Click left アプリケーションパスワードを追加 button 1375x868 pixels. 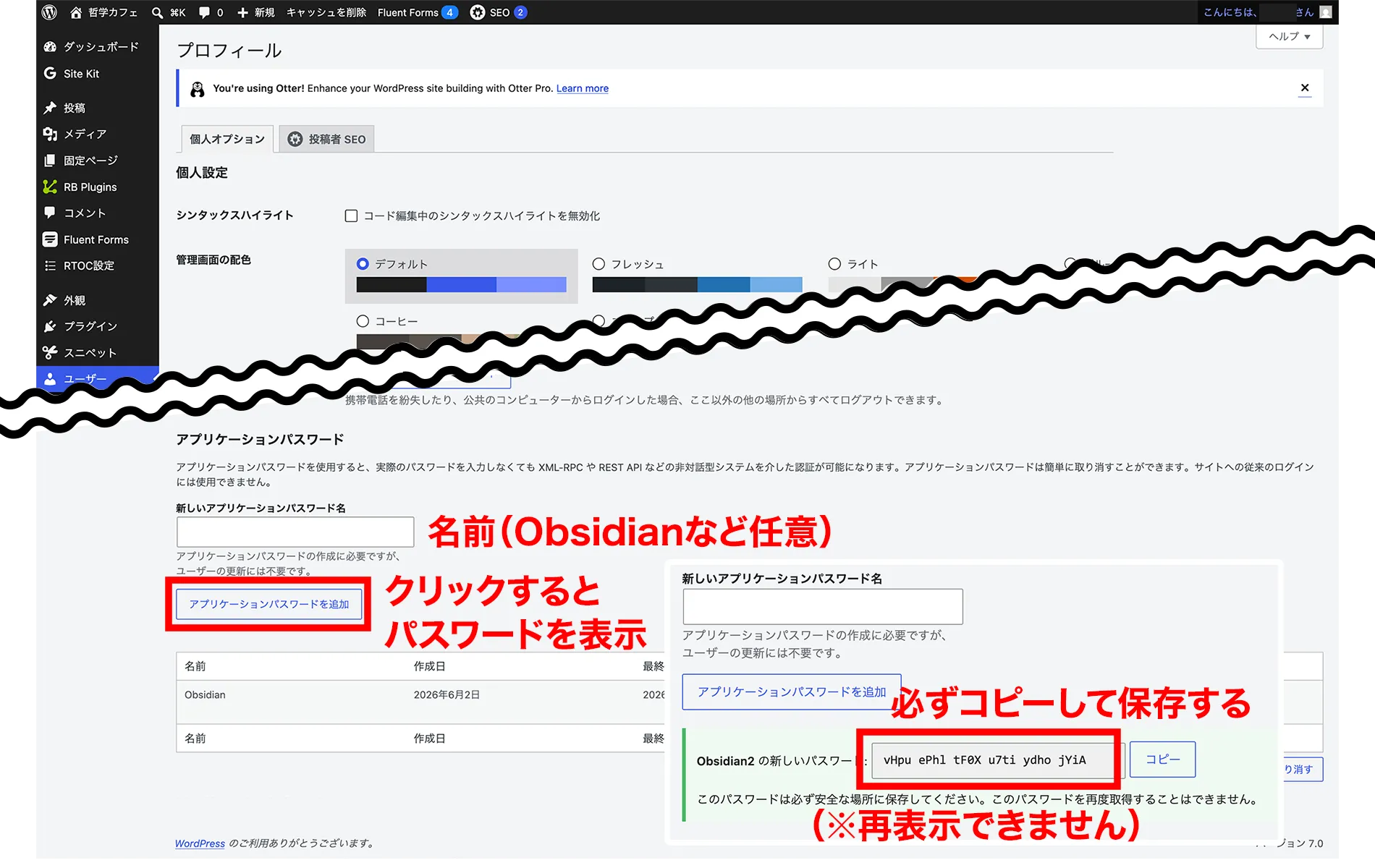pos(269,604)
